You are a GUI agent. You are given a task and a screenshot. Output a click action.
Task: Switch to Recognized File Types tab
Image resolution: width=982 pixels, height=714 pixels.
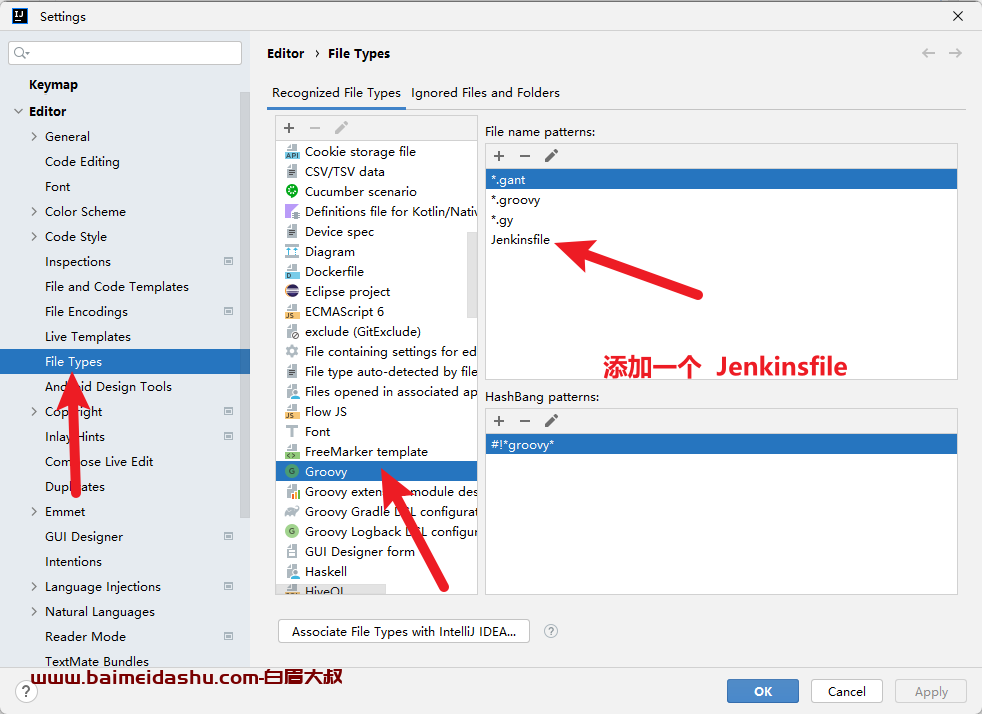tap(336, 93)
